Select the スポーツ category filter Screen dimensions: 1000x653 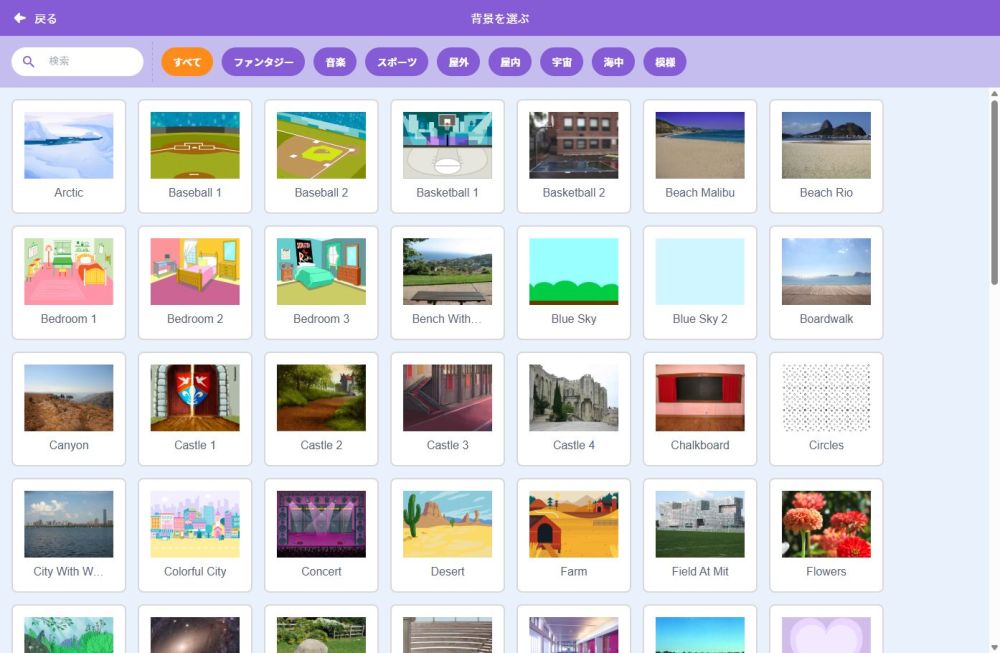[397, 62]
